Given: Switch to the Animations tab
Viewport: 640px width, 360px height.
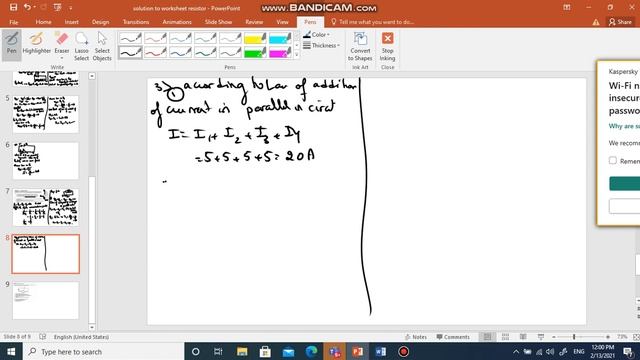Looking at the screenshot, I should [x=177, y=22].
